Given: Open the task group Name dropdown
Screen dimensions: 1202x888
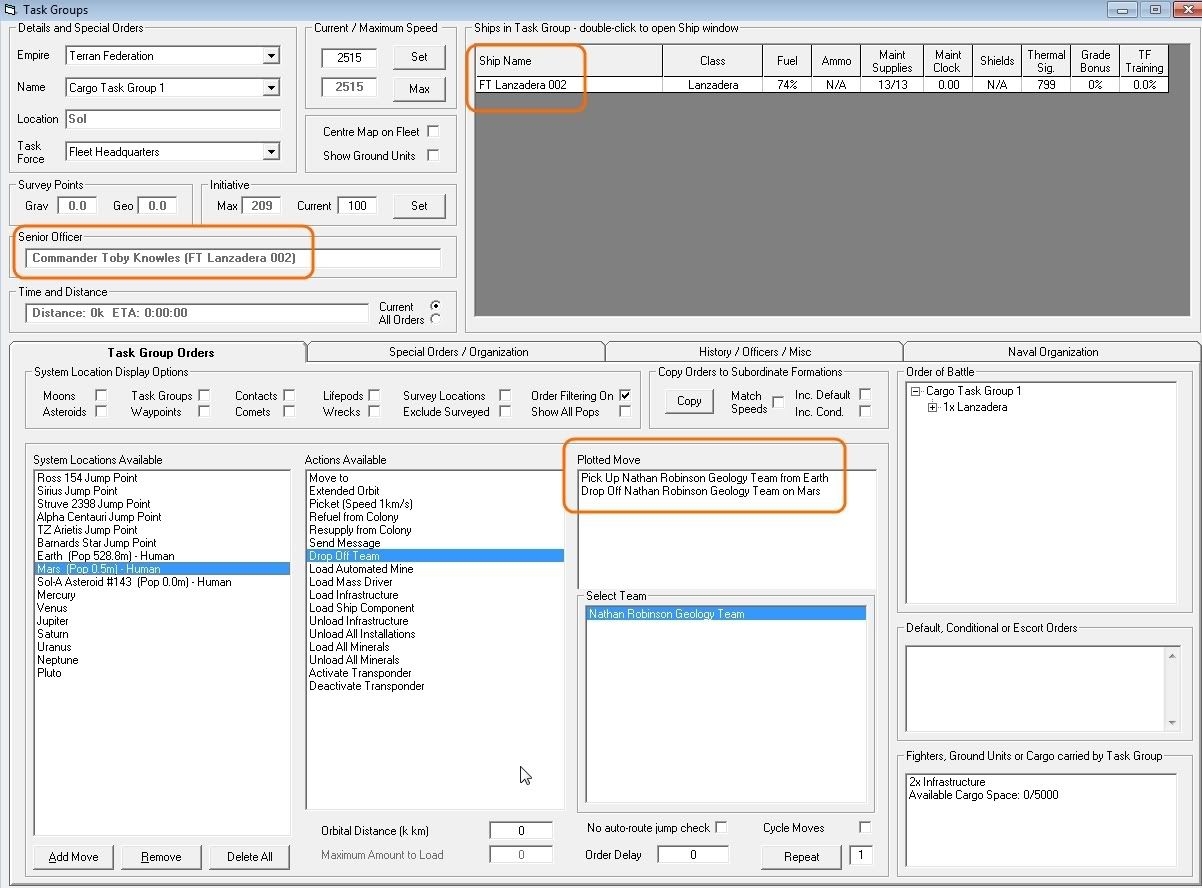Looking at the screenshot, I should [271, 88].
